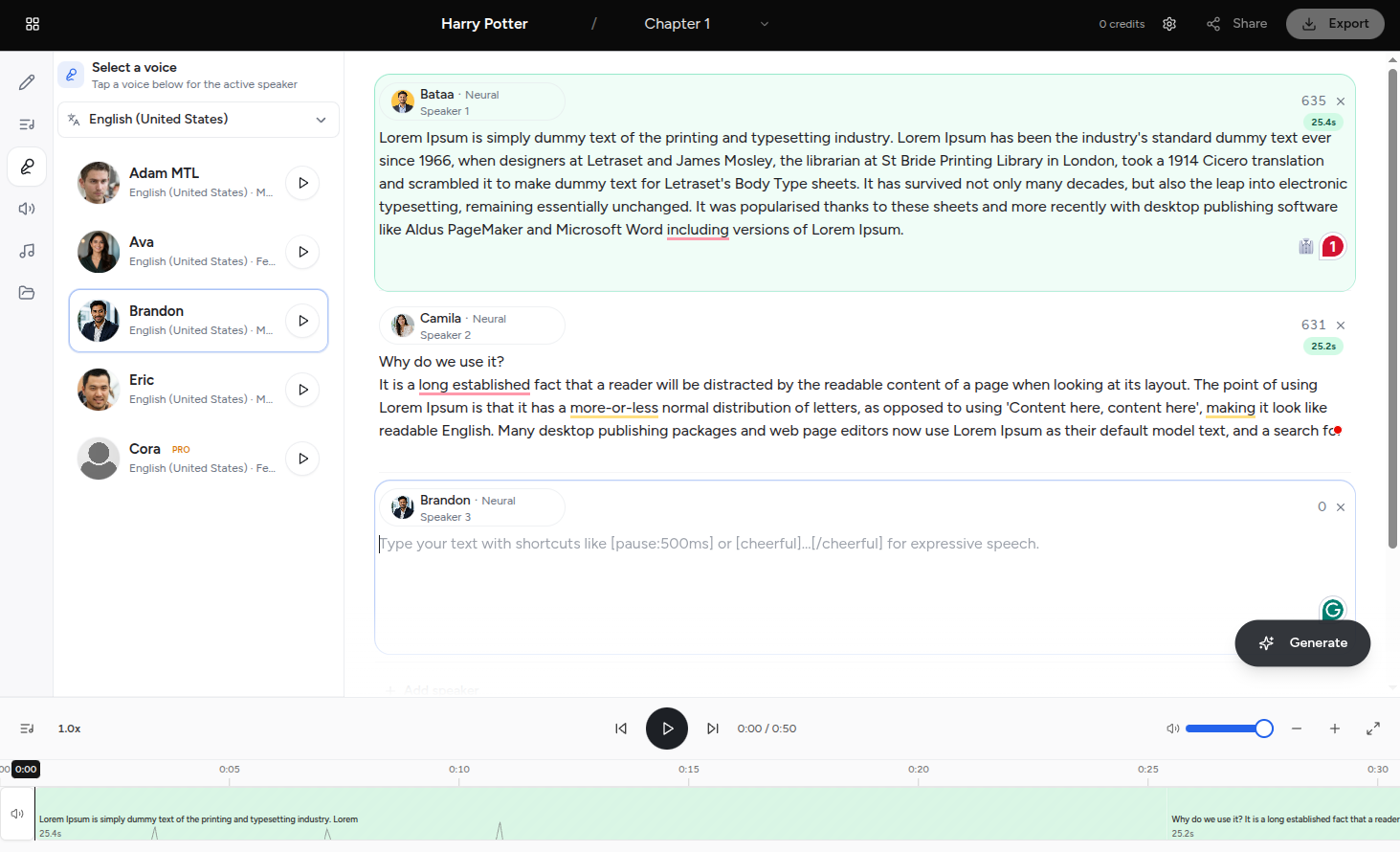Select Ava voice card
This screenshot has height=852, width=1400.
coord(198,252)
